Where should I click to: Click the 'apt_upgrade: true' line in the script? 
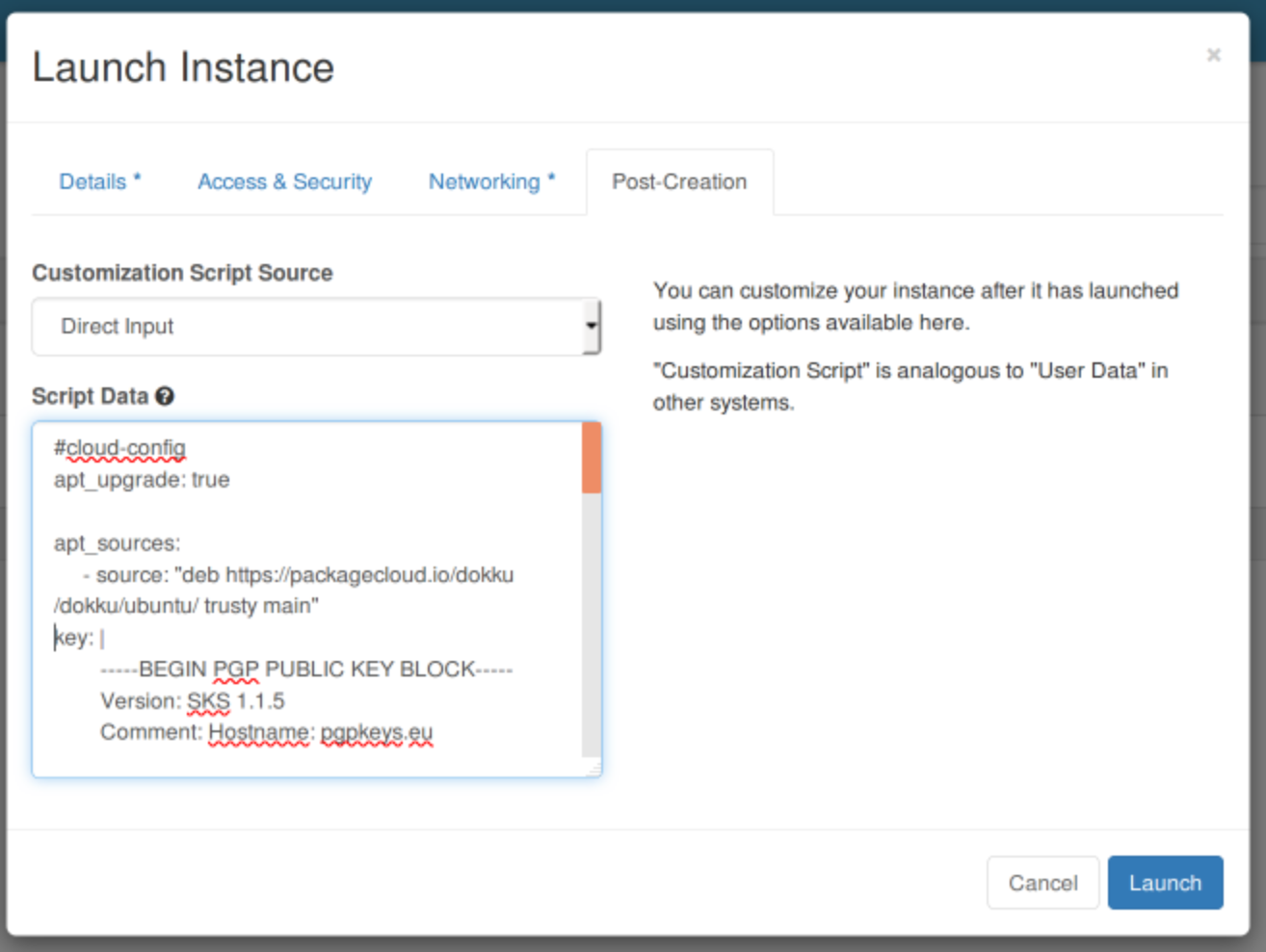tap(142, 480)
